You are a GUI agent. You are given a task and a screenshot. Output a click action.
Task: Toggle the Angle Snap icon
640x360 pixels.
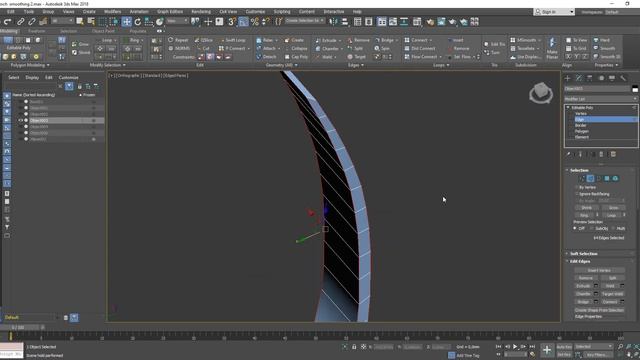point(243,22)
